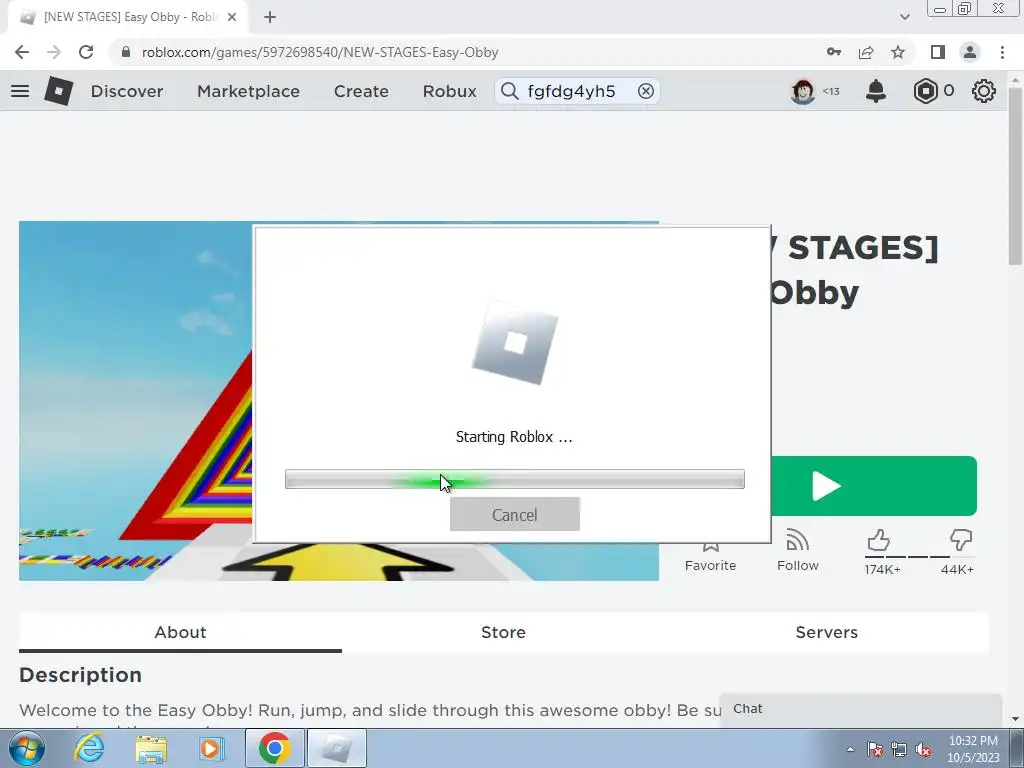Open saved passwords key icon

[834, 52]
